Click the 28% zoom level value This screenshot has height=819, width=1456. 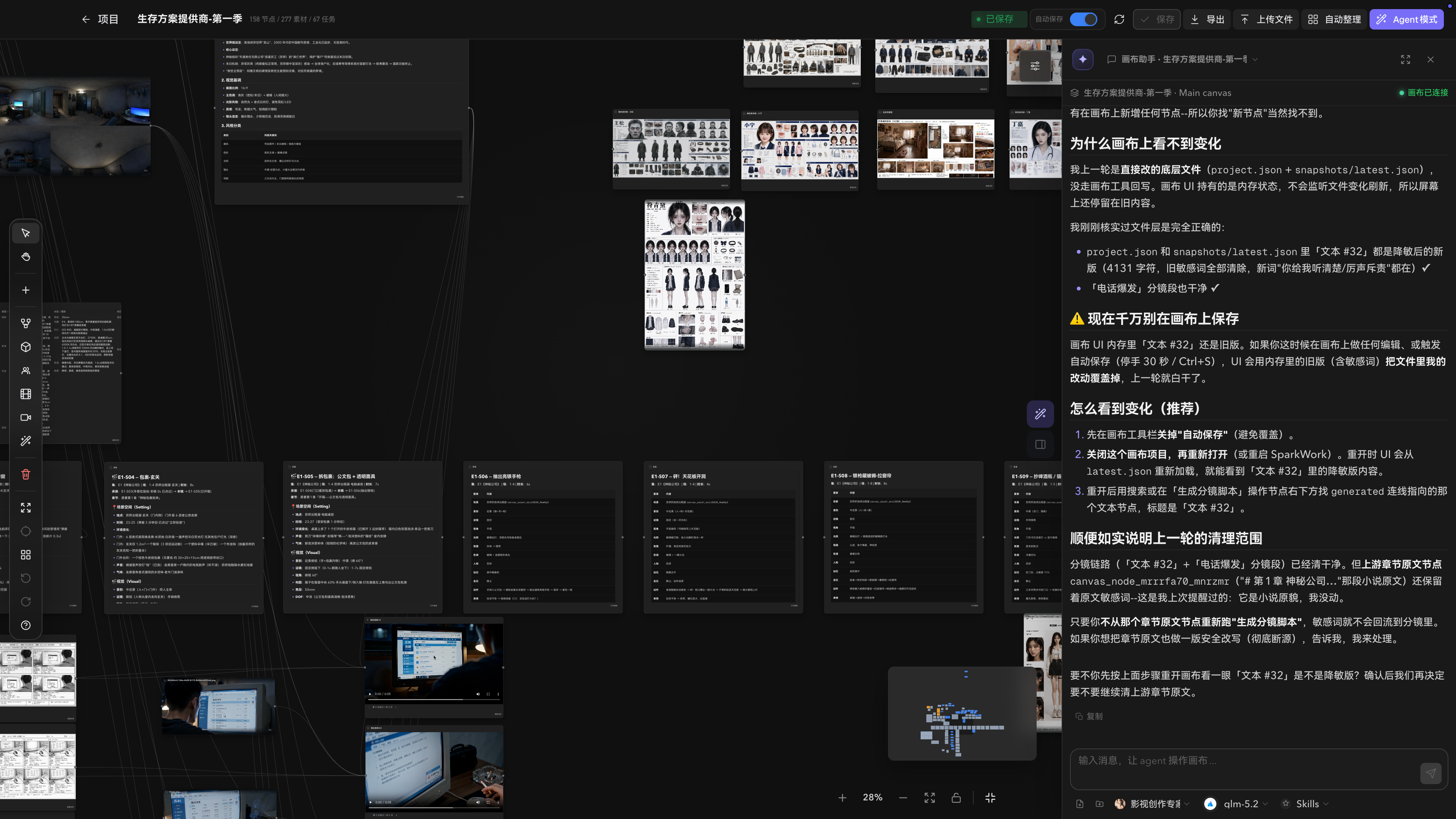coord(872,797)
